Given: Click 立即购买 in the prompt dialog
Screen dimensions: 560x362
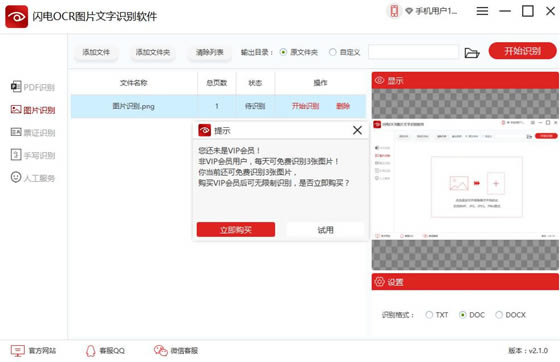Looking at the screenshot, I should coord(236,230).
